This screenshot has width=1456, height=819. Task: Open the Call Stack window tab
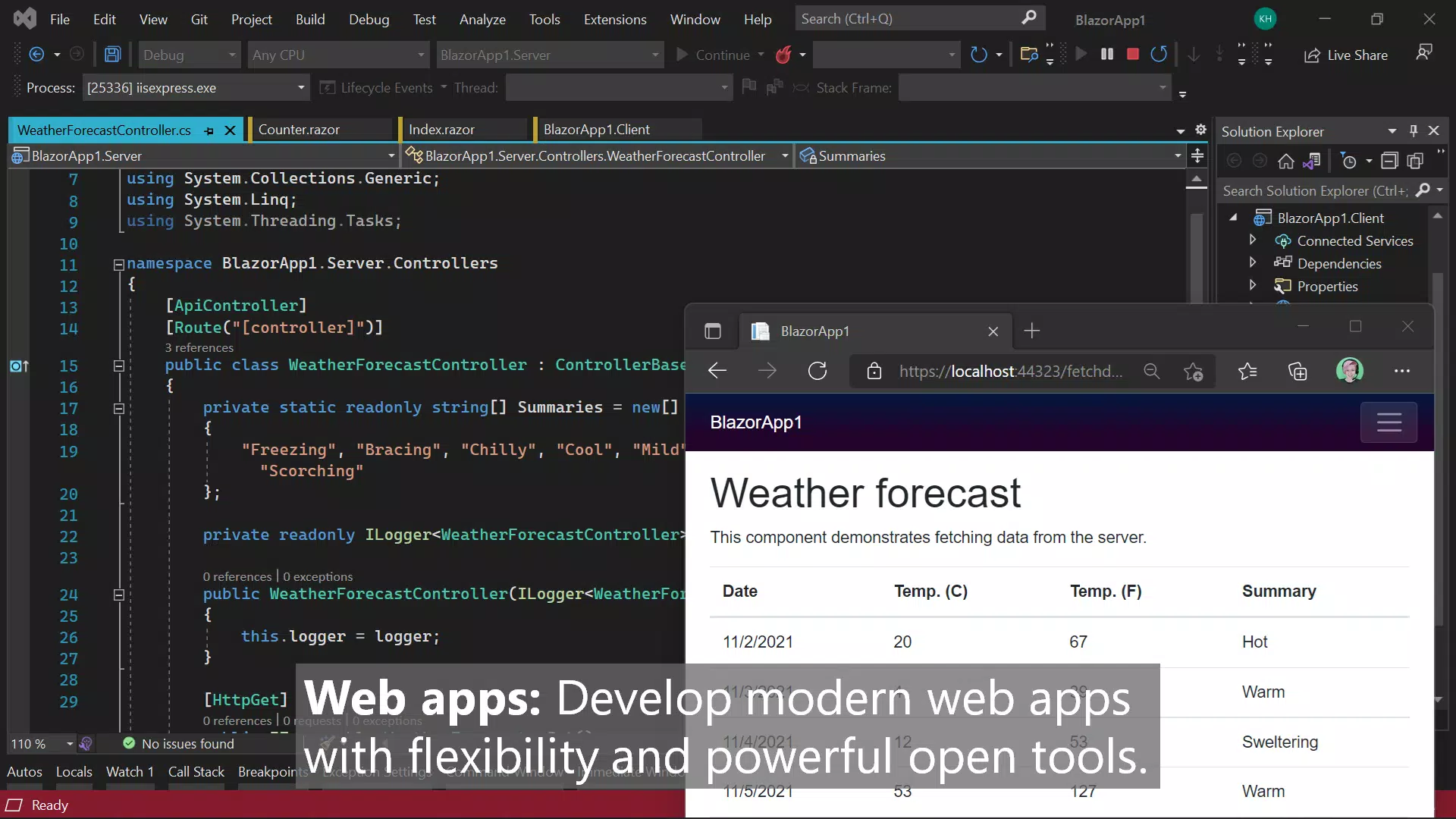196,772
